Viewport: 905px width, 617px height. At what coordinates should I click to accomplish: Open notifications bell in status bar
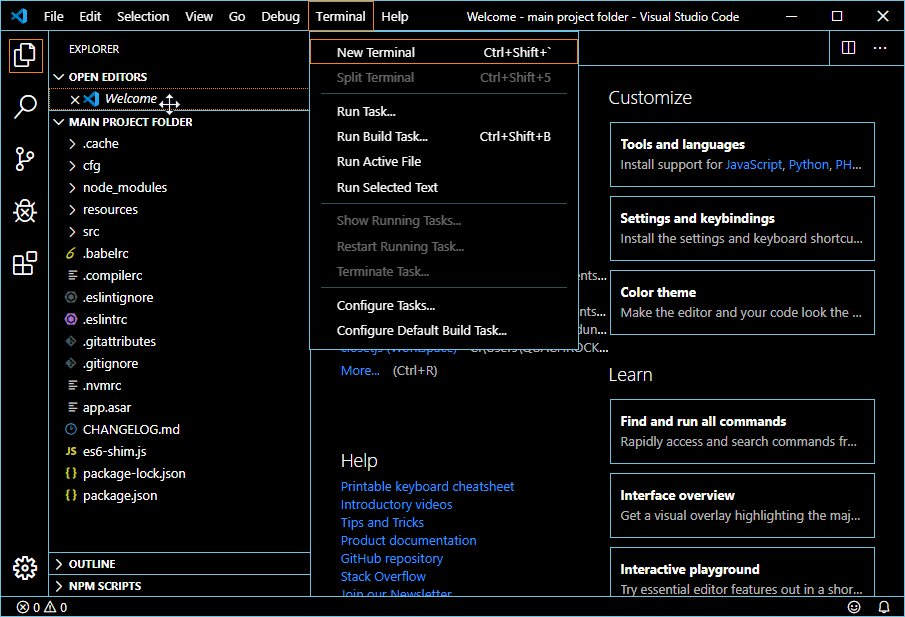point(884,607)
